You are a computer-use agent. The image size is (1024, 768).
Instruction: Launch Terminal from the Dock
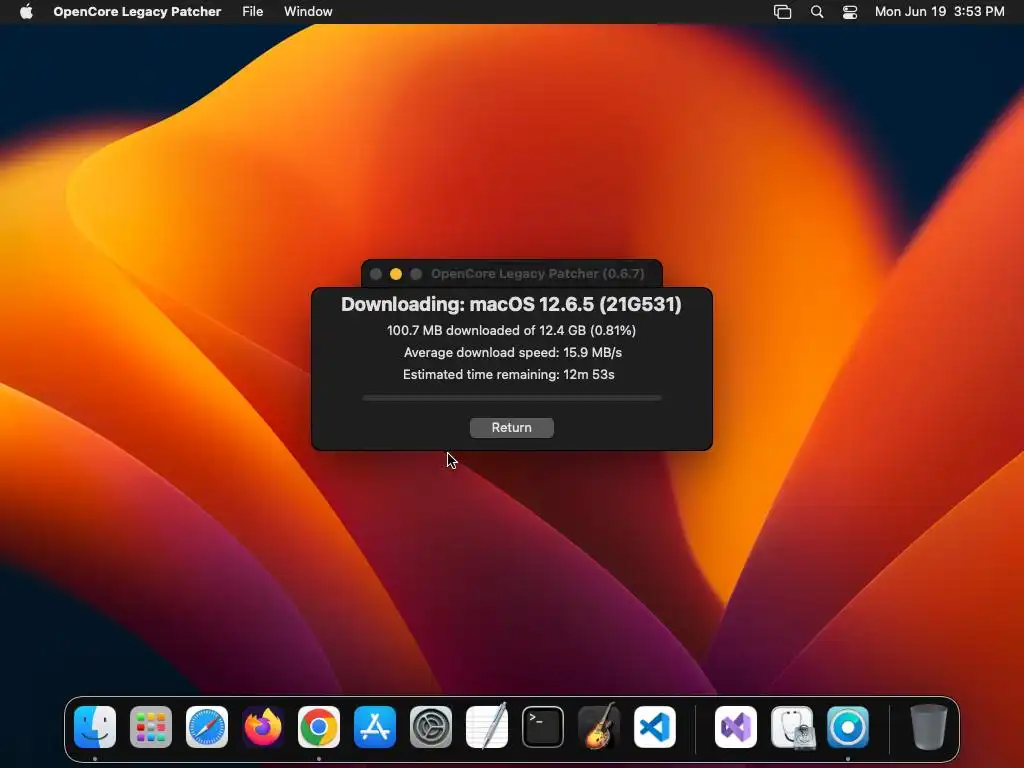(x=543, y=727)
